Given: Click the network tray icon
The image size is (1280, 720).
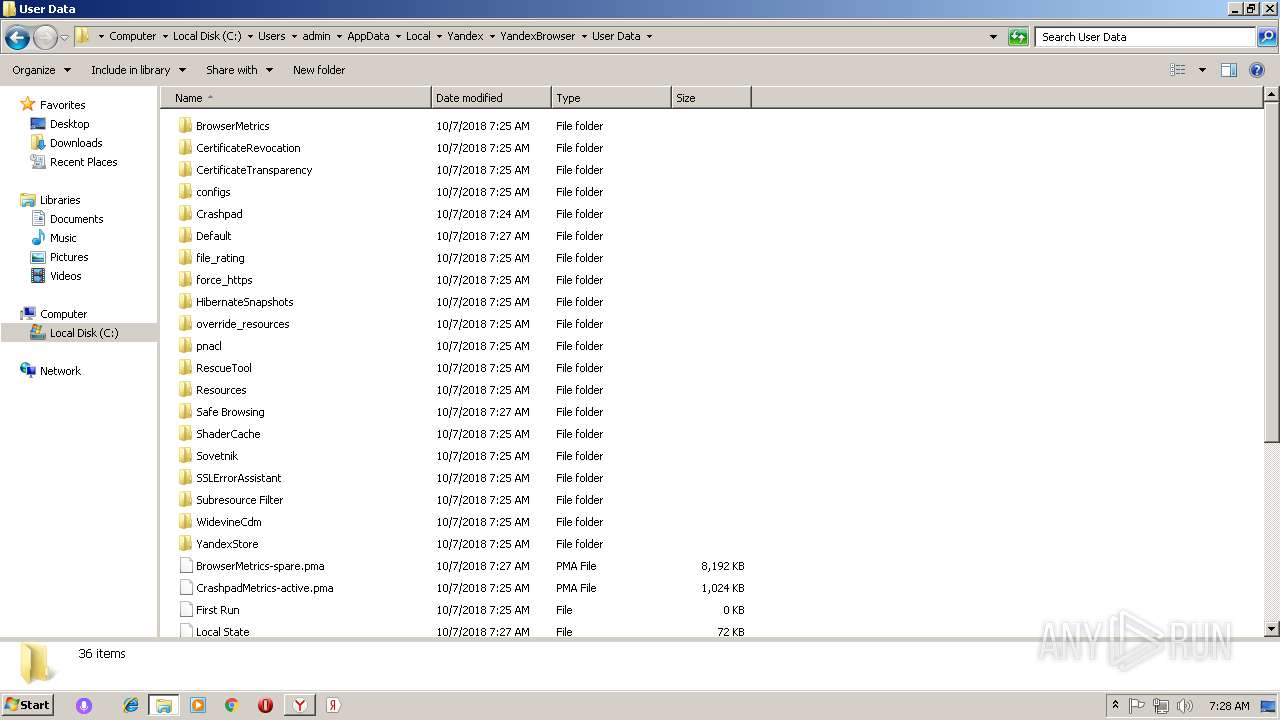Looking at the screenshot, I should pos(1161,706).
